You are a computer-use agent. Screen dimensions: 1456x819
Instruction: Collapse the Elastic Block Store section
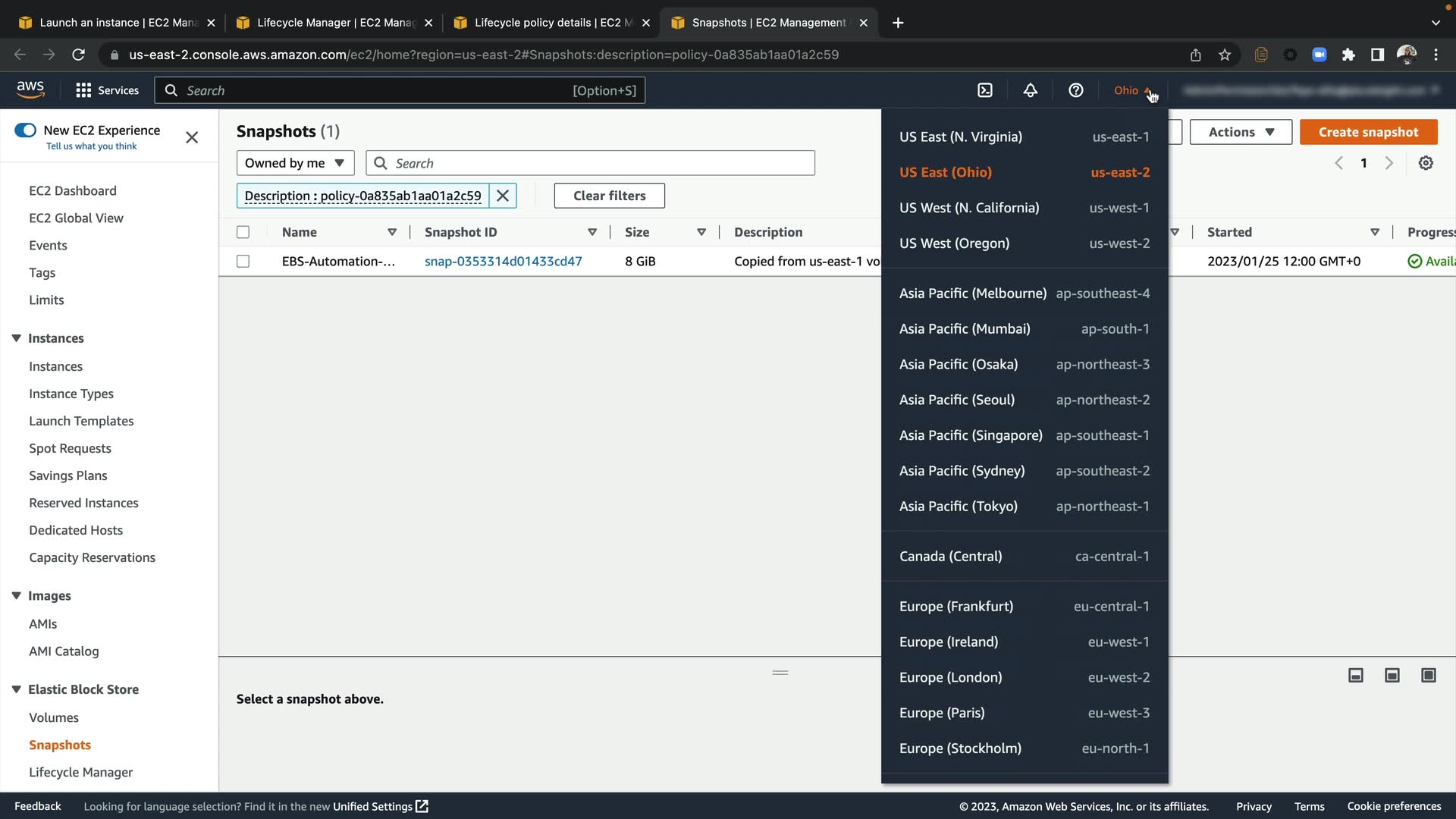pos(16,689)
